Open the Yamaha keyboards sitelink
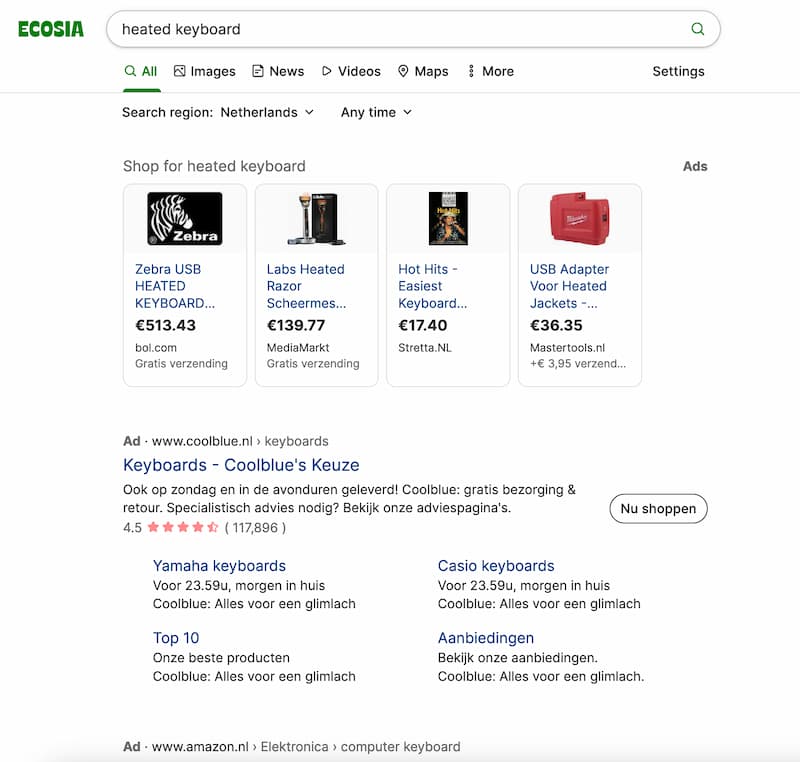The image size is (800, 762). 219,566
